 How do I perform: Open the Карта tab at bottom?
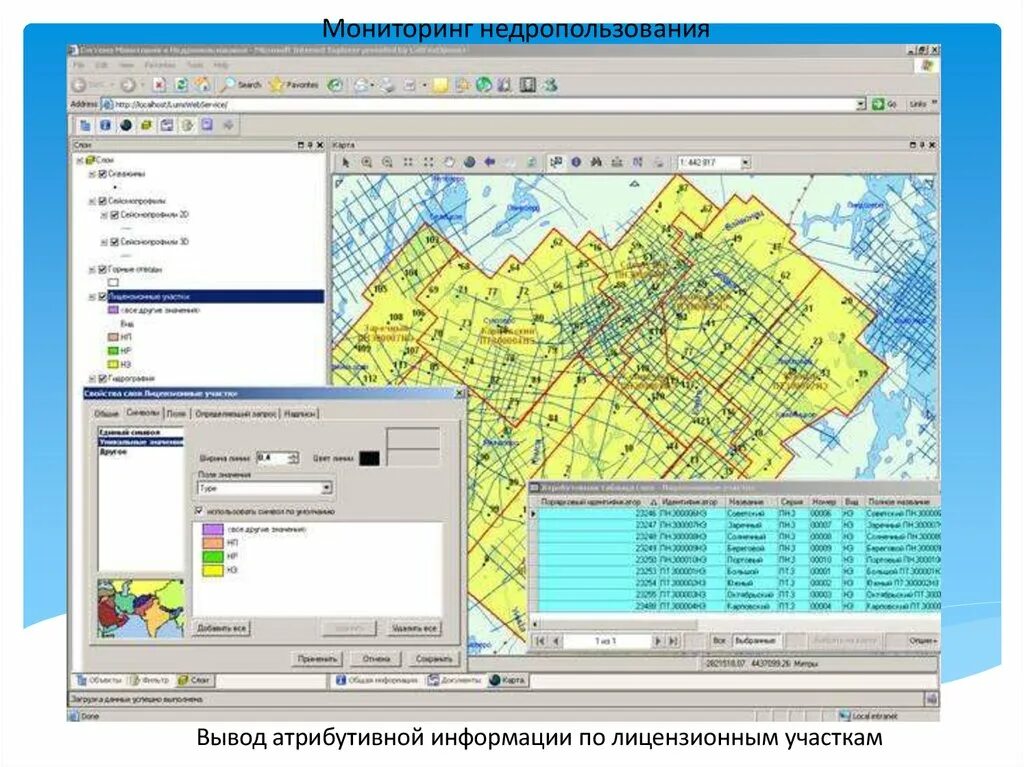[x=507, y=680]
